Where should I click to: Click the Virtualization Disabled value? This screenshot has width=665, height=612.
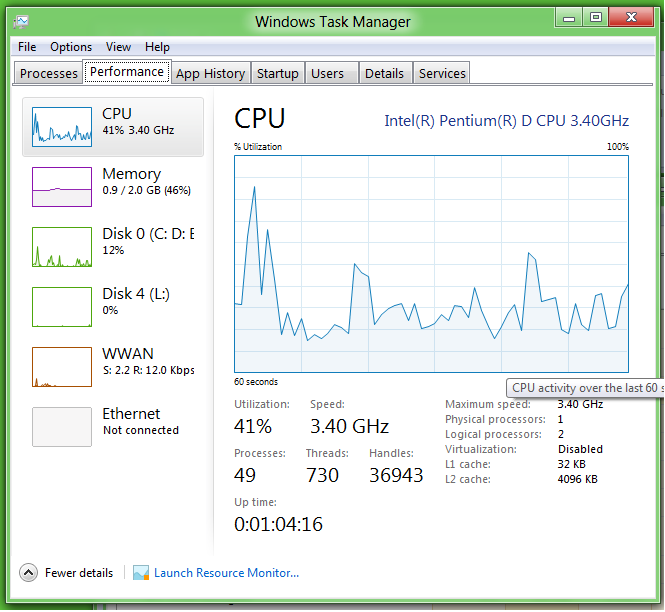pyautogui.click(x=580, y=449)
